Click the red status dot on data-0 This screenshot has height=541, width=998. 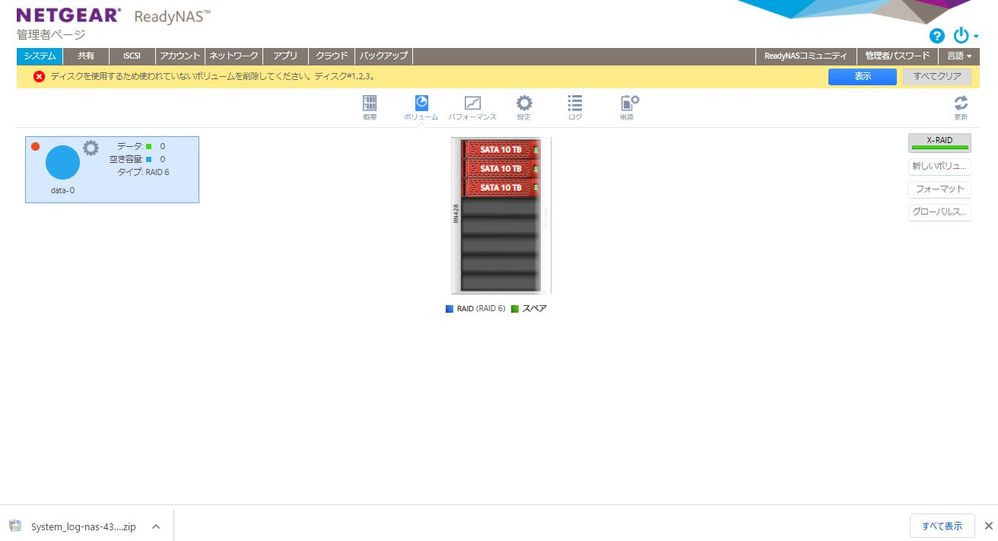tap(36, 146)
